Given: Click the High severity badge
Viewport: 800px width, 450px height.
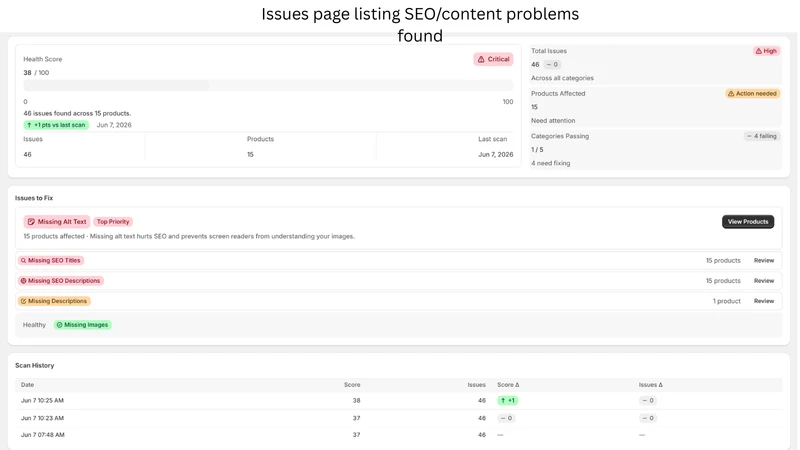Looking at the screenshot, I should (x=766, y=51).
